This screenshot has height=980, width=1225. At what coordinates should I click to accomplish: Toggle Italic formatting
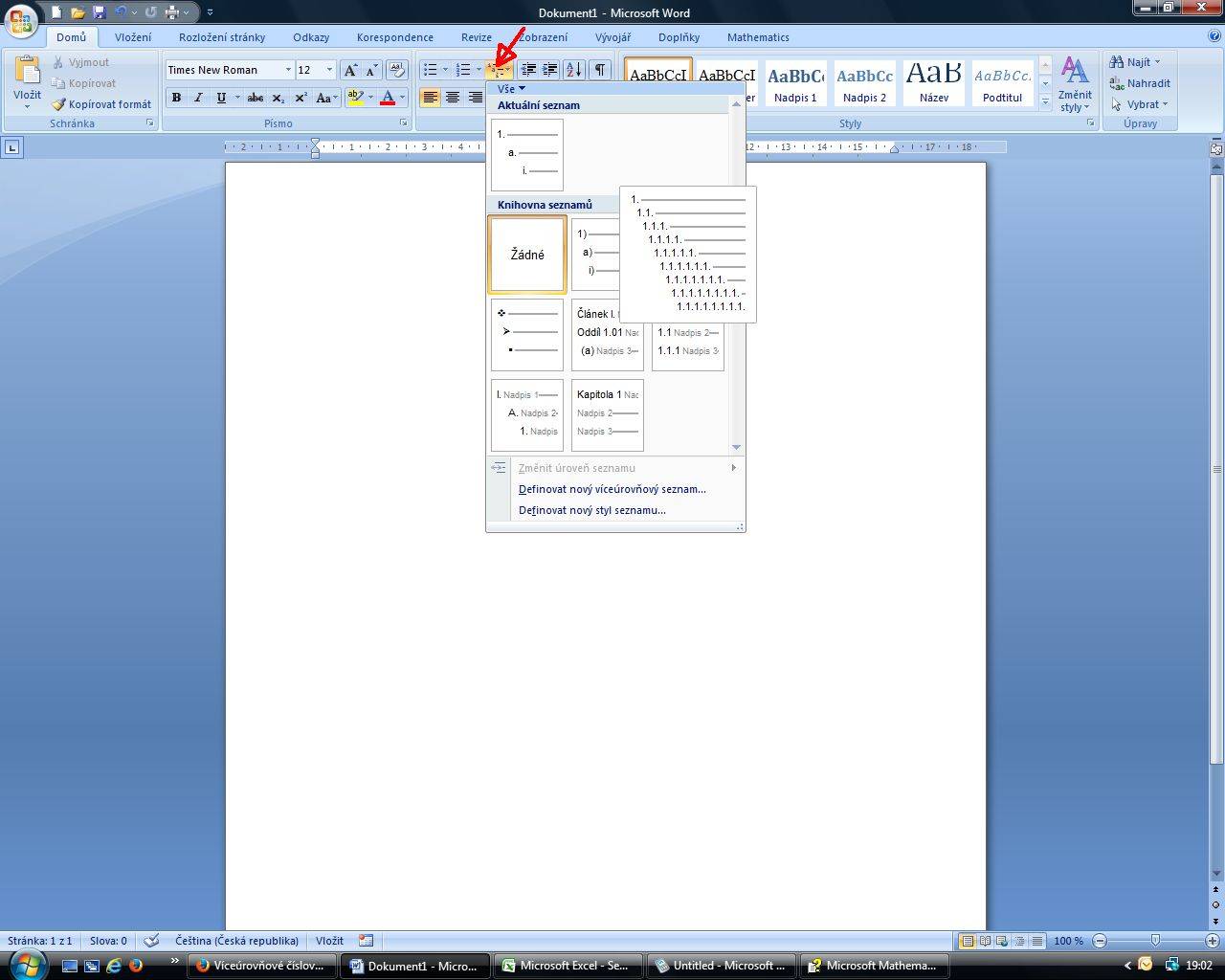pyautogui.click(x=198, y=98)
